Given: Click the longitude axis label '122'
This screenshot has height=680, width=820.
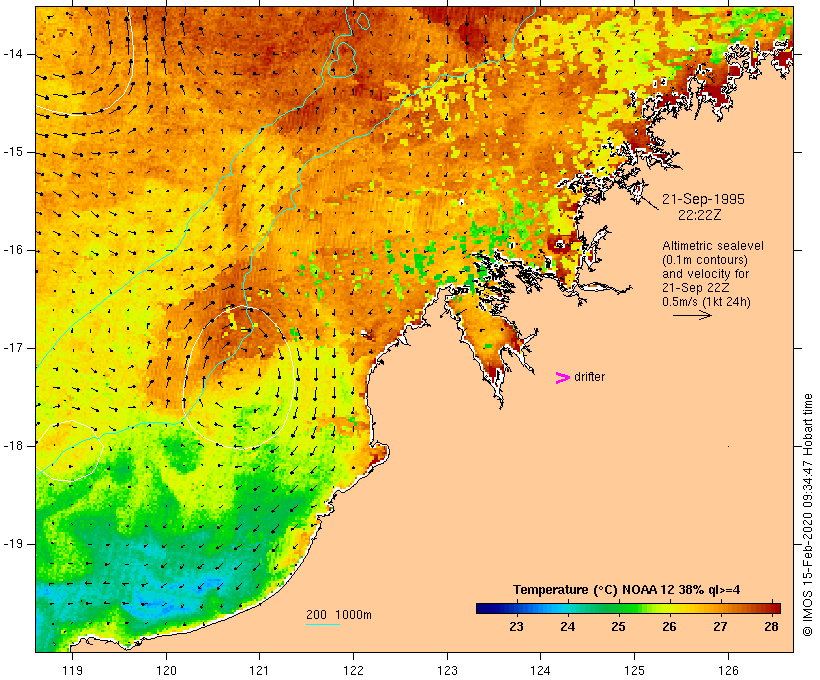Looking at the screenshot, I should [x=354, y=671].
